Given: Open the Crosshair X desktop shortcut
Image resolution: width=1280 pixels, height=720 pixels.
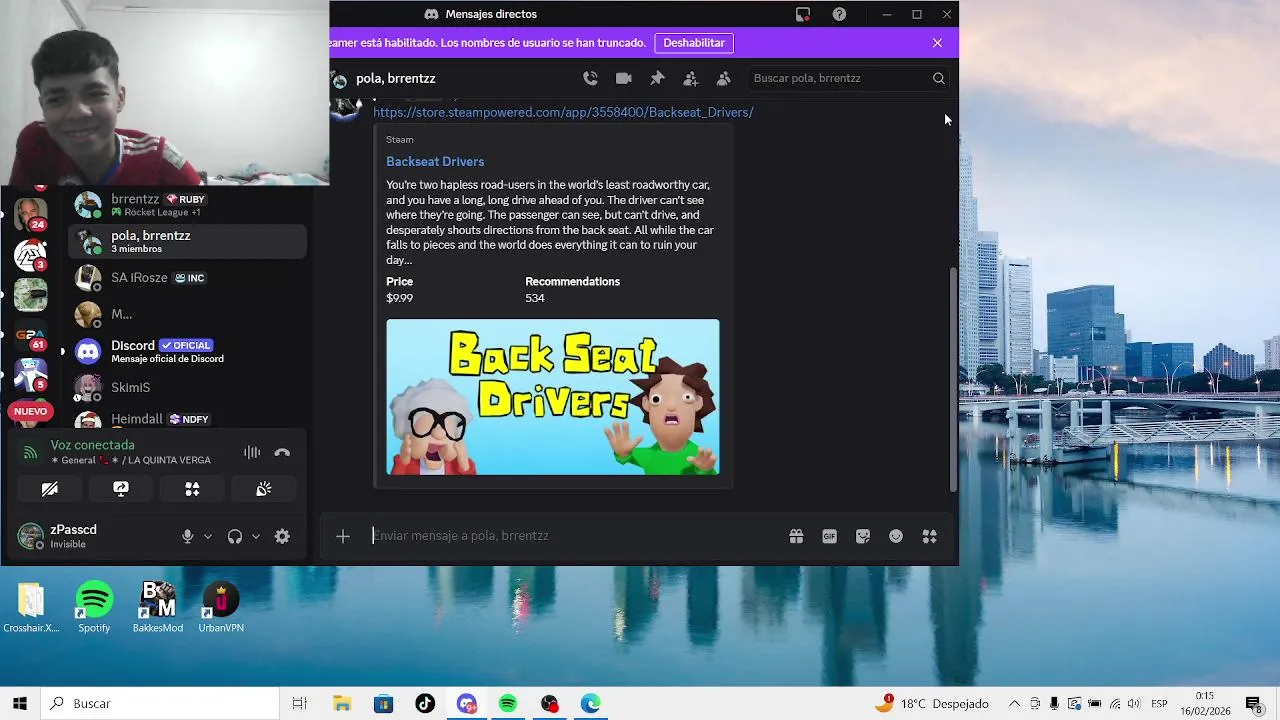Looking at the screenshot, I should [x=31, y=607].
